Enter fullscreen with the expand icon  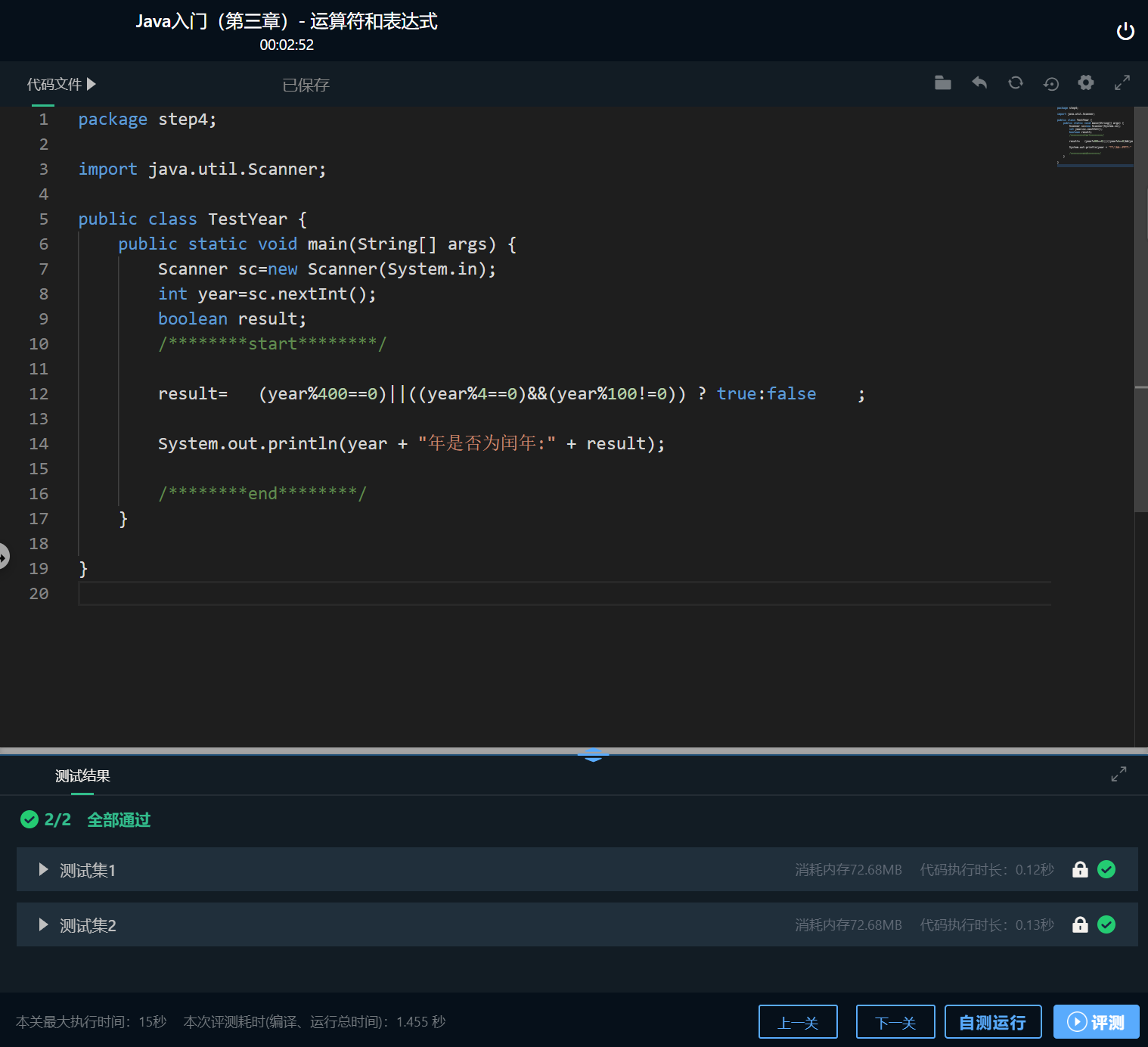click(x=1122, y=83)
